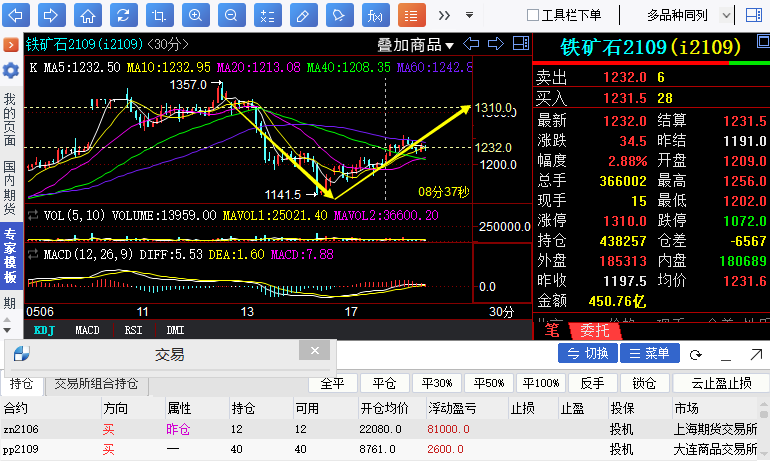The height and width of the screenshot is (461, 770).
Task: Switch to KDJ indicator tab
Action: coord(44,330)
